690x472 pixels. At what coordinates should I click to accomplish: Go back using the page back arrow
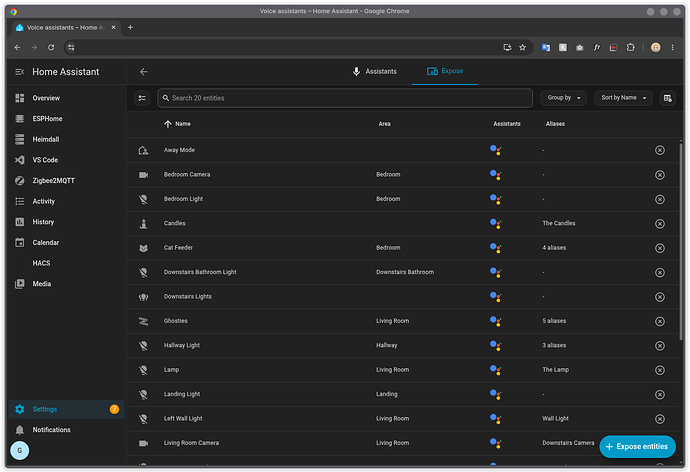143,72
